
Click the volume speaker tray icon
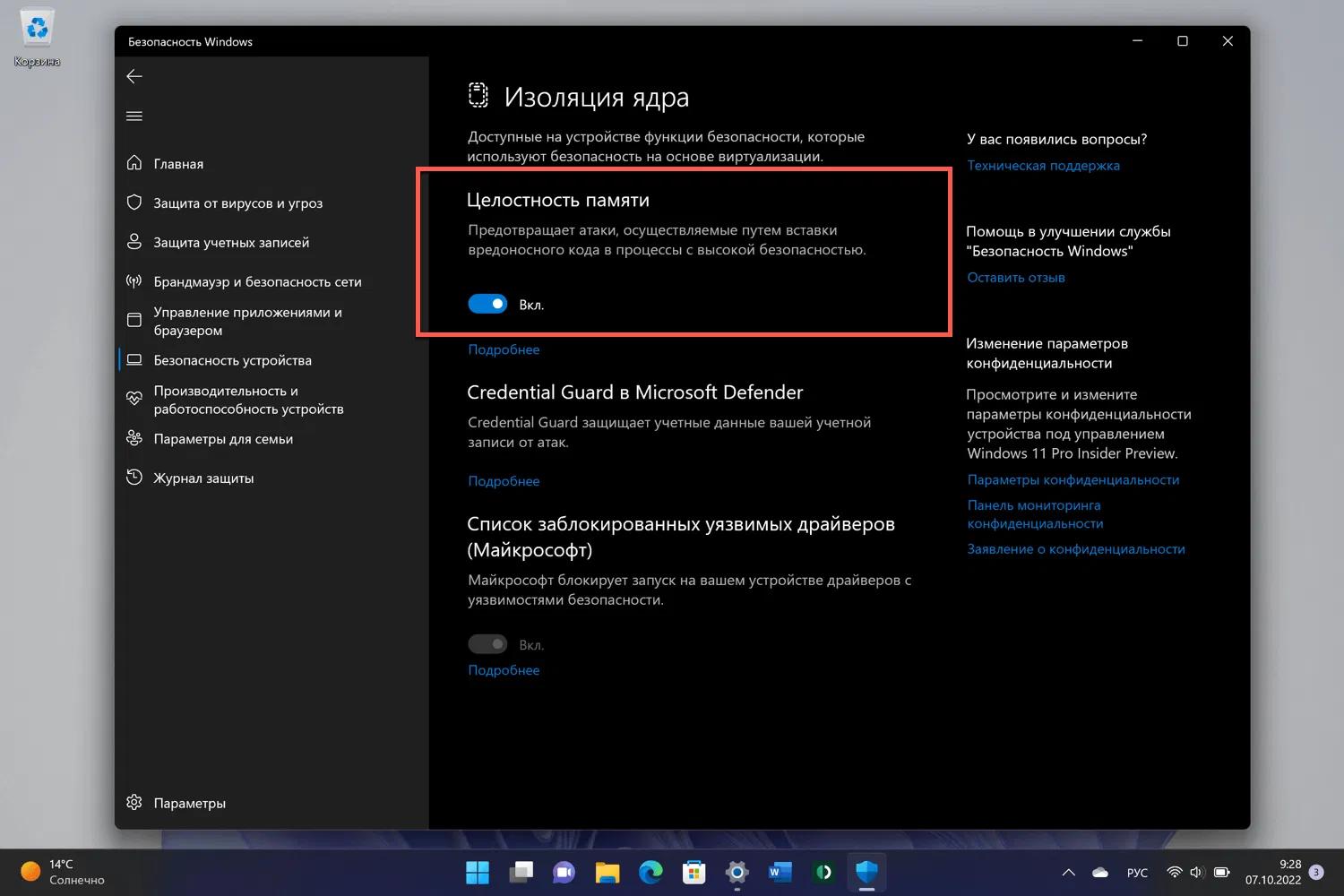pyautogui.click(x=1197, y=872)
